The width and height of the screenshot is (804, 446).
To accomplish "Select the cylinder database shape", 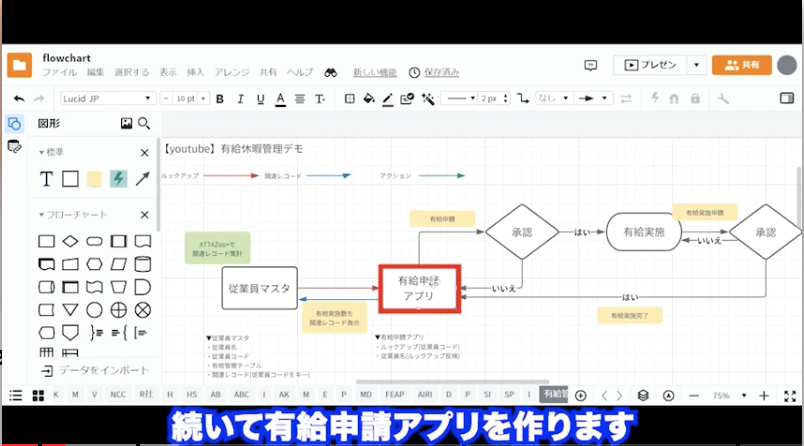I will [x=143, y=264].
